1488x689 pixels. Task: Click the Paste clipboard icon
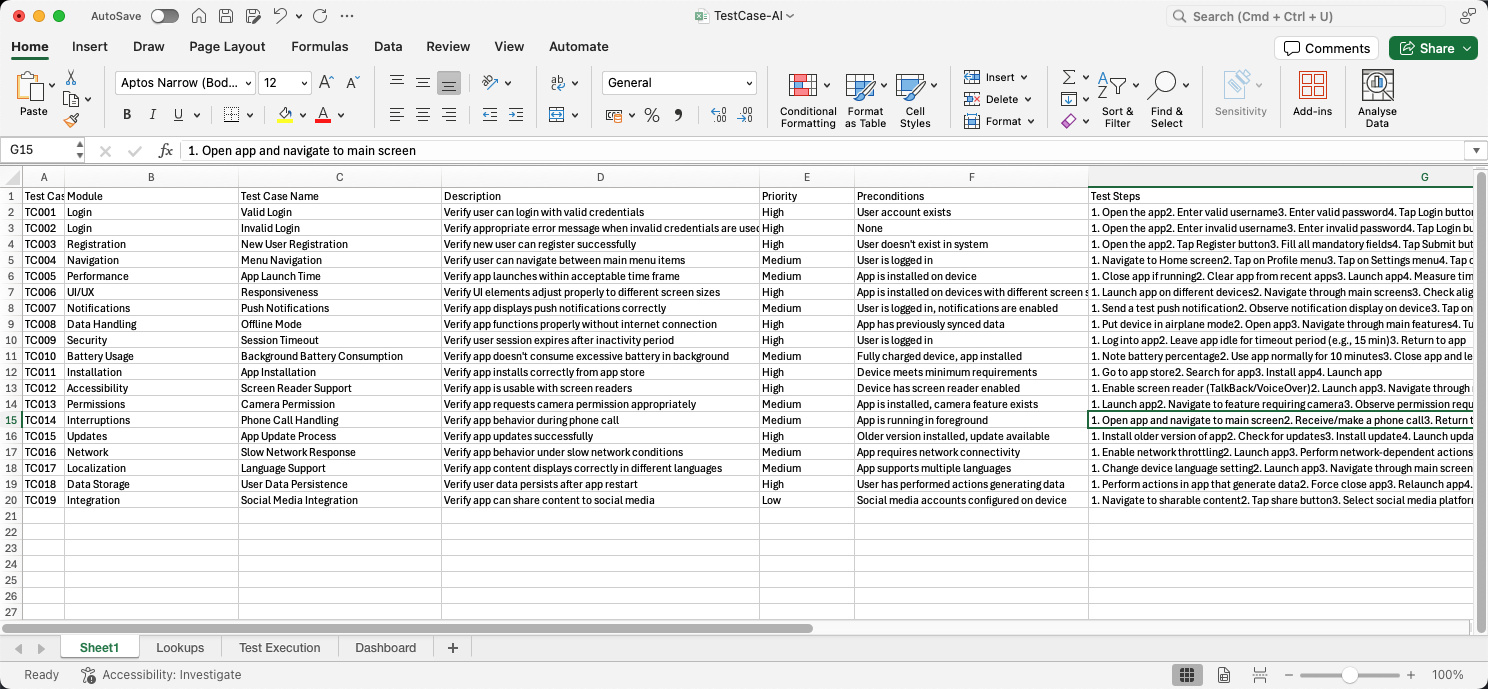coord(30,88)
